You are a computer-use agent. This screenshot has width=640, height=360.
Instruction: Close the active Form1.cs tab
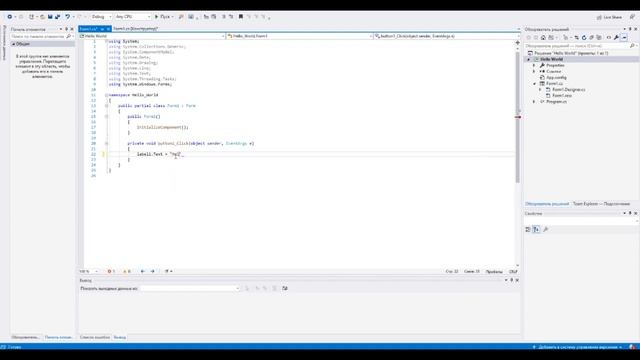pos(108,29)
